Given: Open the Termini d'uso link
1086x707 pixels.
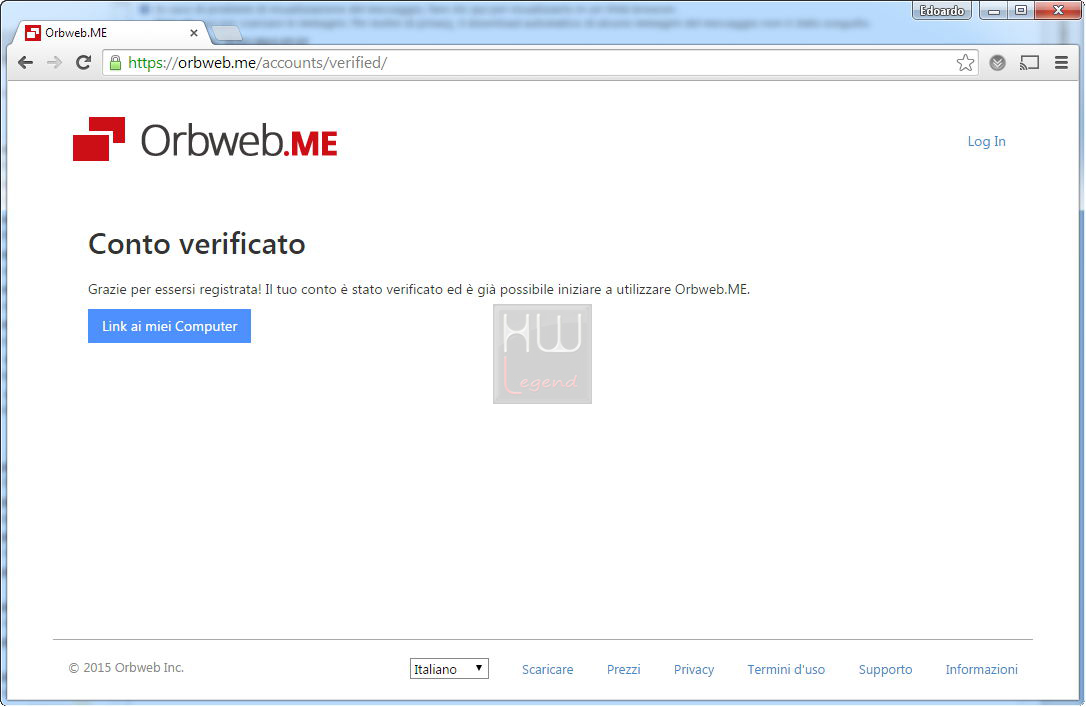Looking at the screenshot, I should point(786,670).
